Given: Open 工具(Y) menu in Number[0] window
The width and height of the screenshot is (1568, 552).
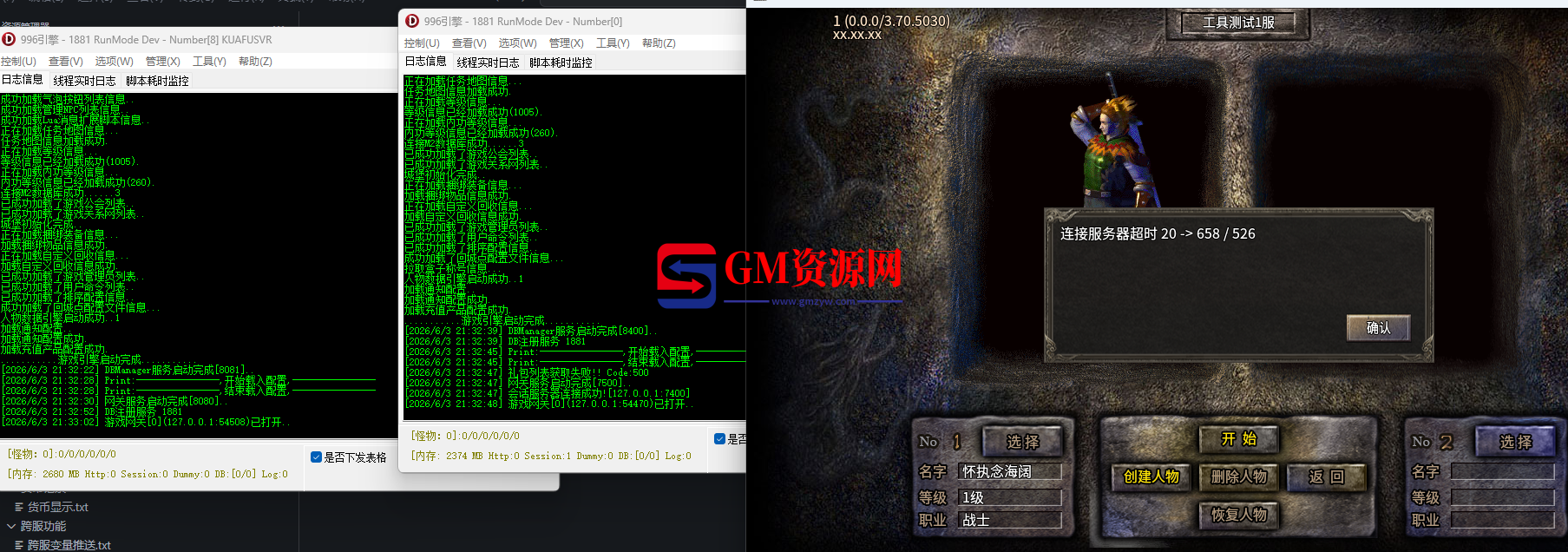Looking at the screenshot, I should click(x=613, y=43).
